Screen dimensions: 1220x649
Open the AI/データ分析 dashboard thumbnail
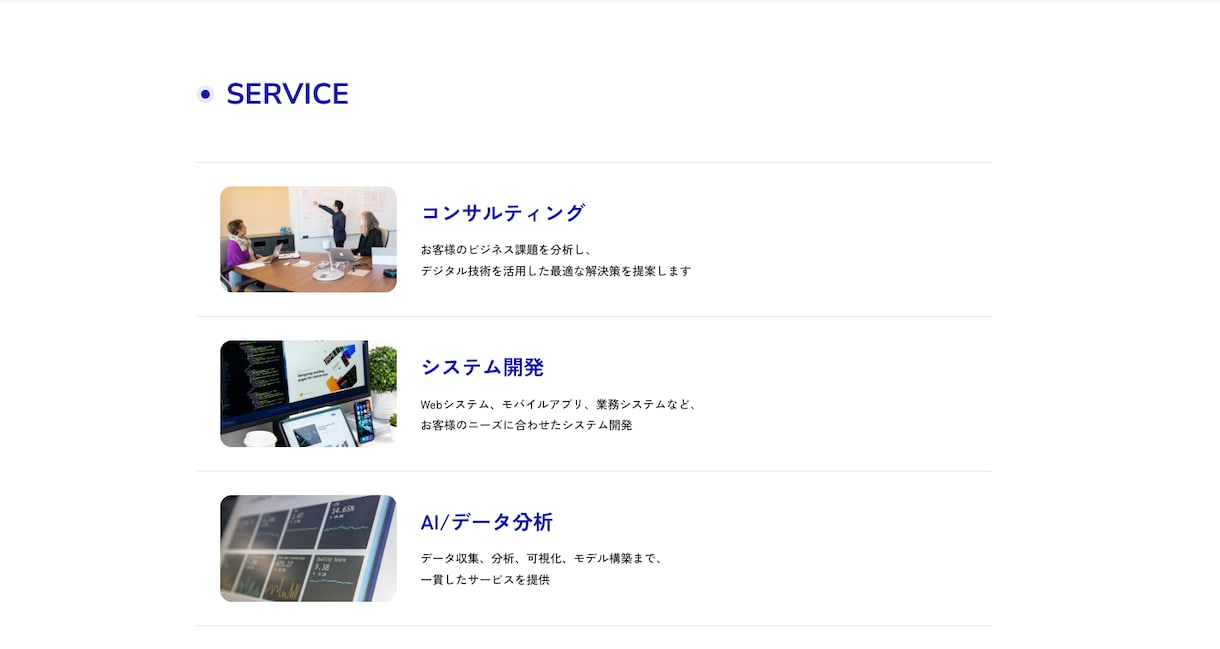click(x=308, y=548)
